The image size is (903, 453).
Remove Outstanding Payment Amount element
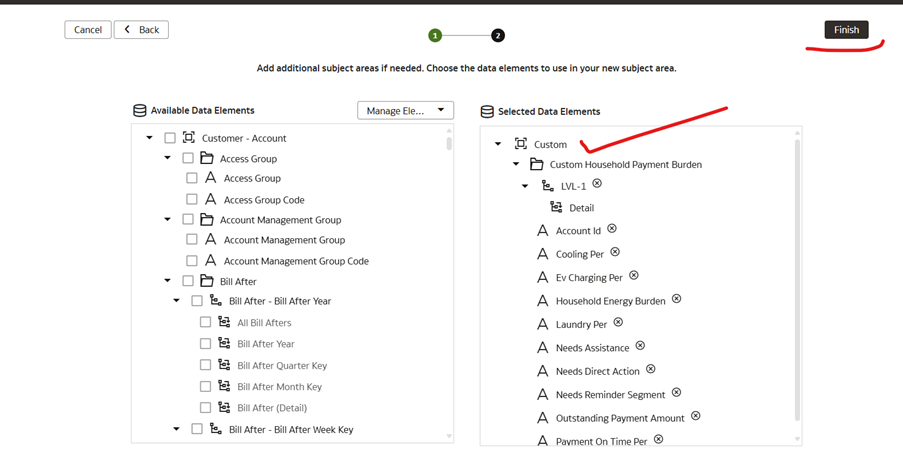point(696,416)
